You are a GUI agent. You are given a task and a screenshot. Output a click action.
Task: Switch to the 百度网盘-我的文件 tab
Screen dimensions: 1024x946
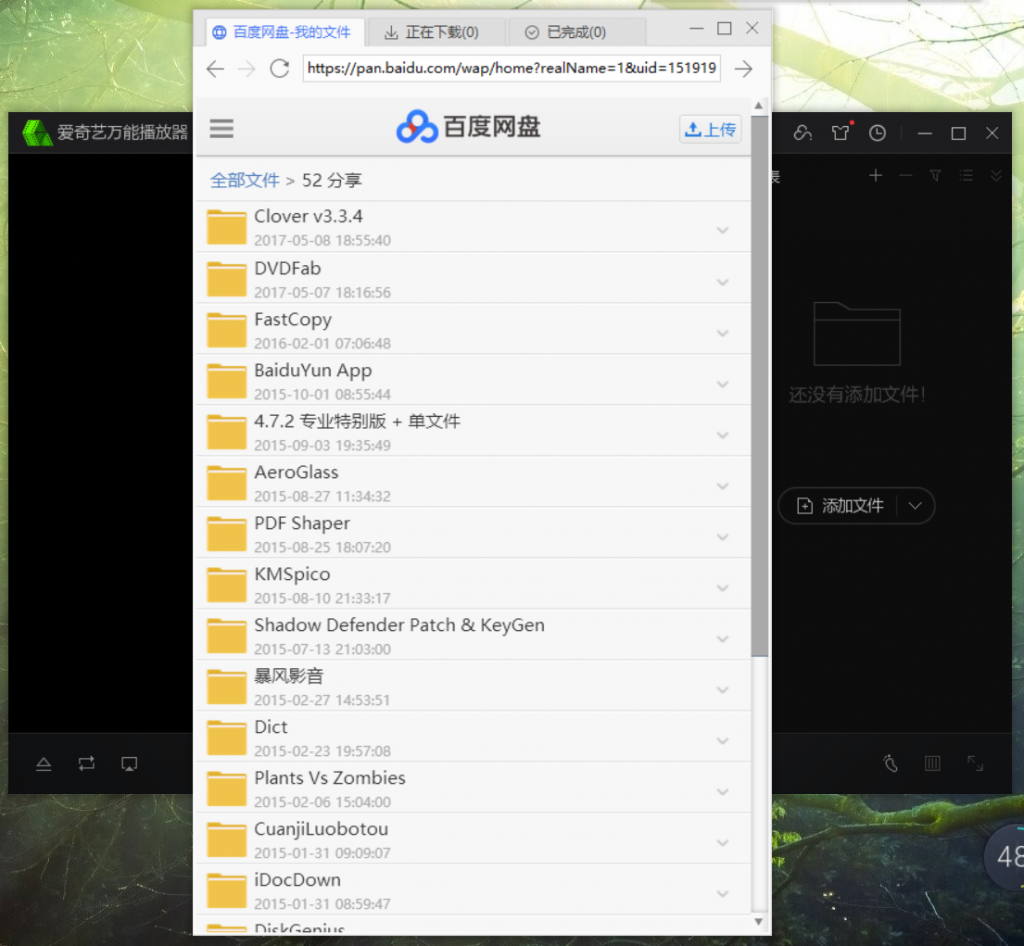point(285,32)
